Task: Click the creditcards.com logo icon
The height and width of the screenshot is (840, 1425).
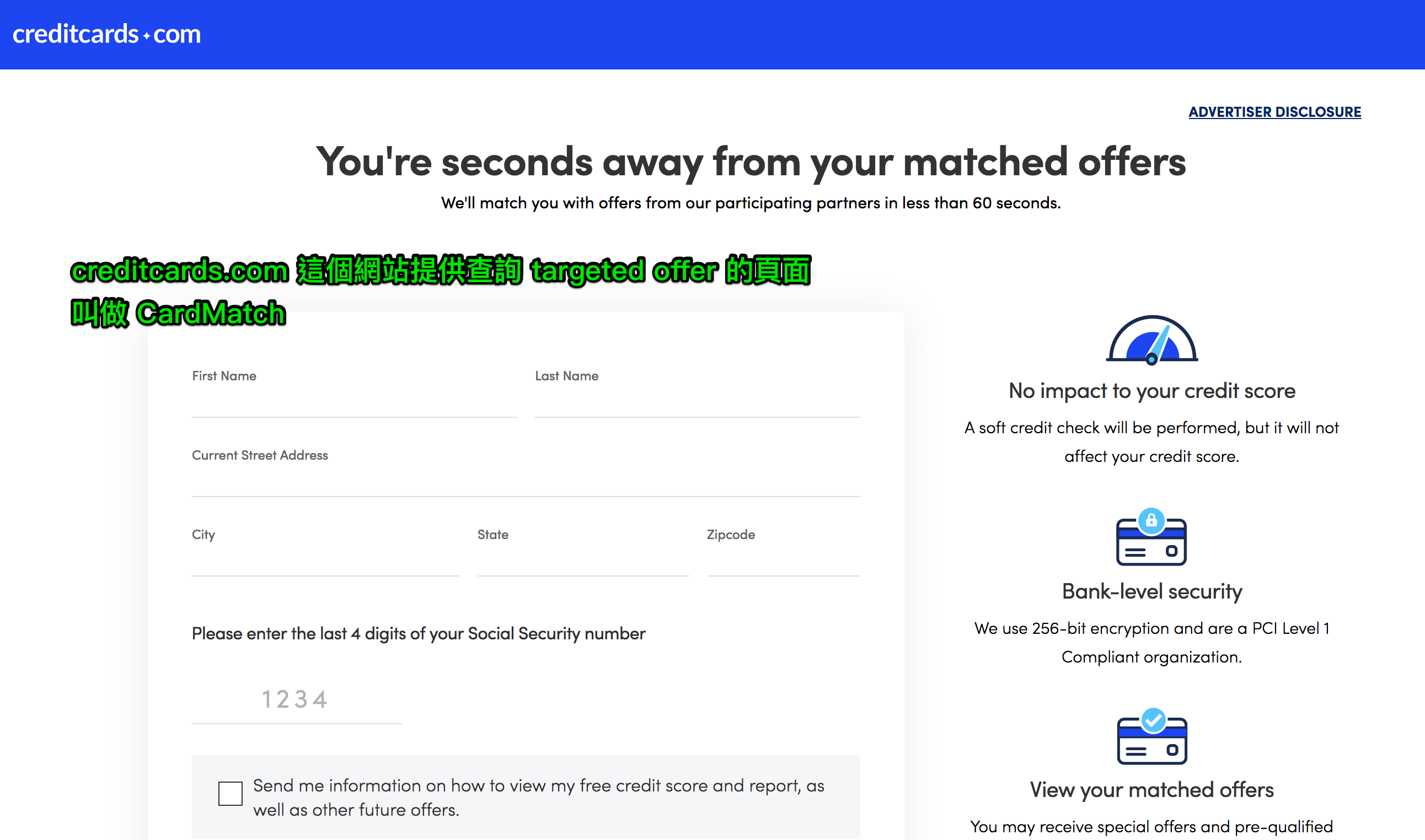Action: click(107, 33)
